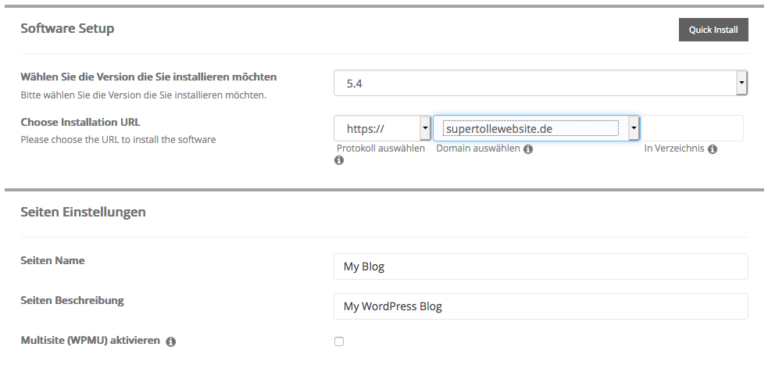The image size is (768, 379).
Task: Click the info icon next to Multisite (WPMU) aktivieren
Action: pyautogui.click(x=170, y=341)
